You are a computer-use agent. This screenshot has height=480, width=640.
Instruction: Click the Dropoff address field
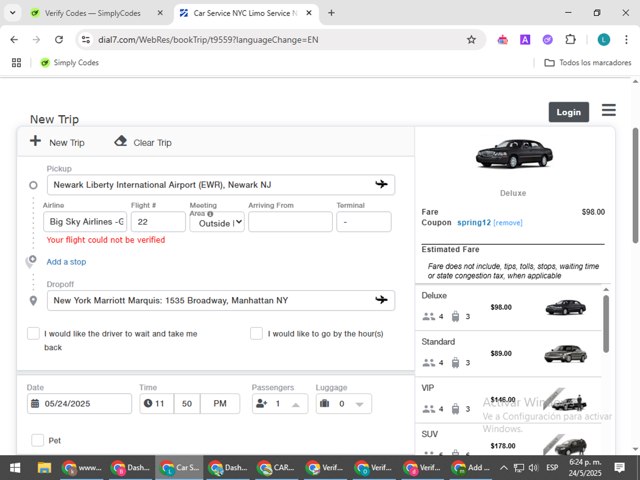click(x=221, y=300)
